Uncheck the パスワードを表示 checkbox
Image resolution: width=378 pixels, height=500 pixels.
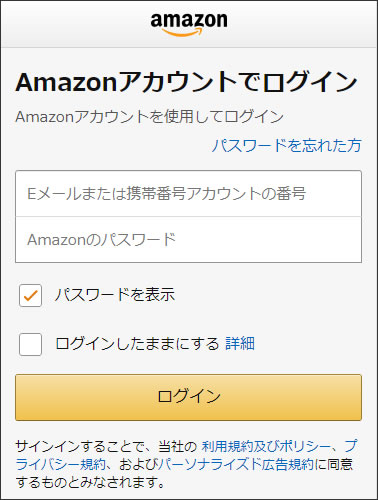(30, 295)
